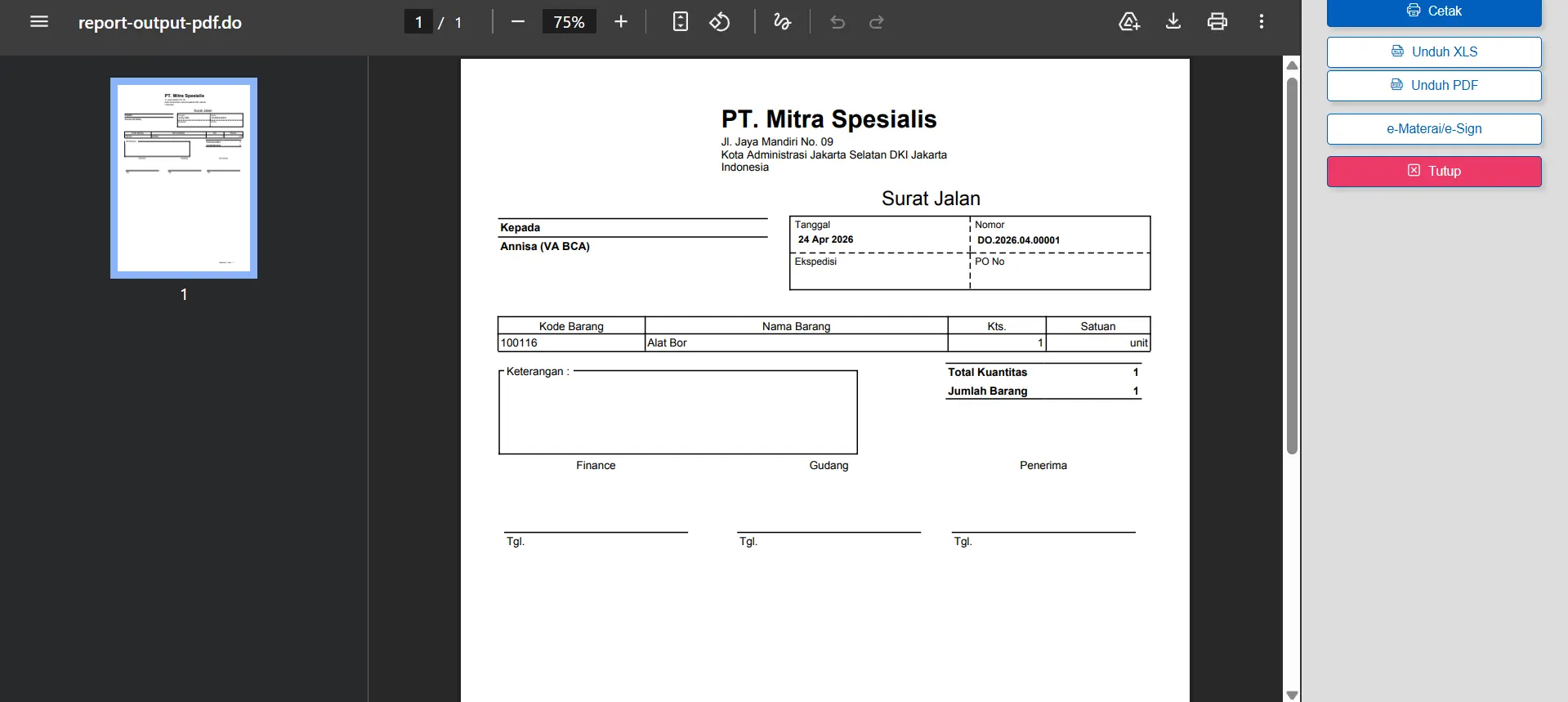This screenshot has height=702, width=1568.
Task: Select the draw annotation tool
Action: (782, 22)
